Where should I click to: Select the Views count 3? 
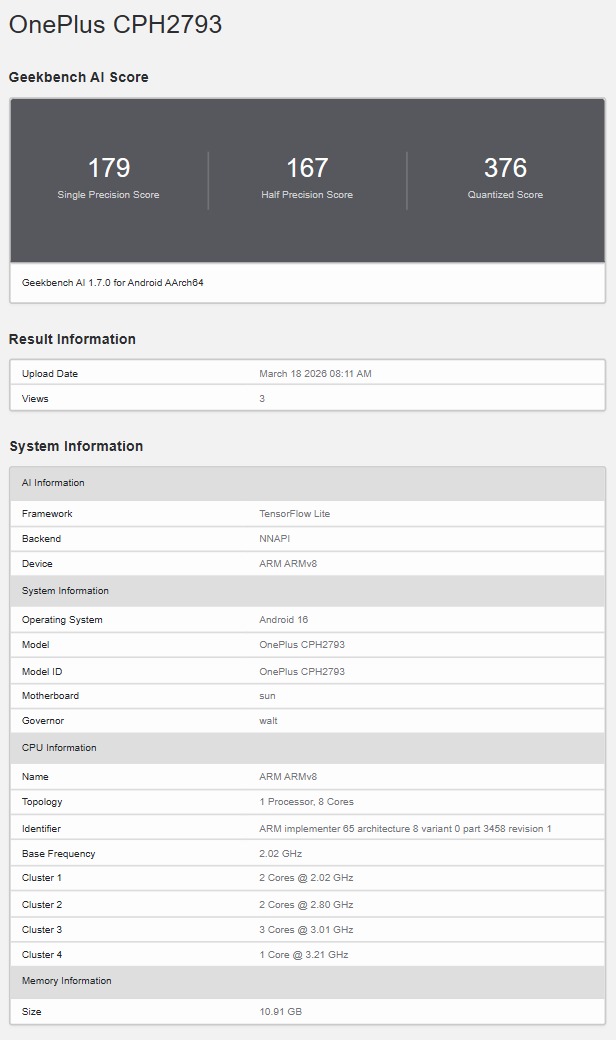[262, 399]
